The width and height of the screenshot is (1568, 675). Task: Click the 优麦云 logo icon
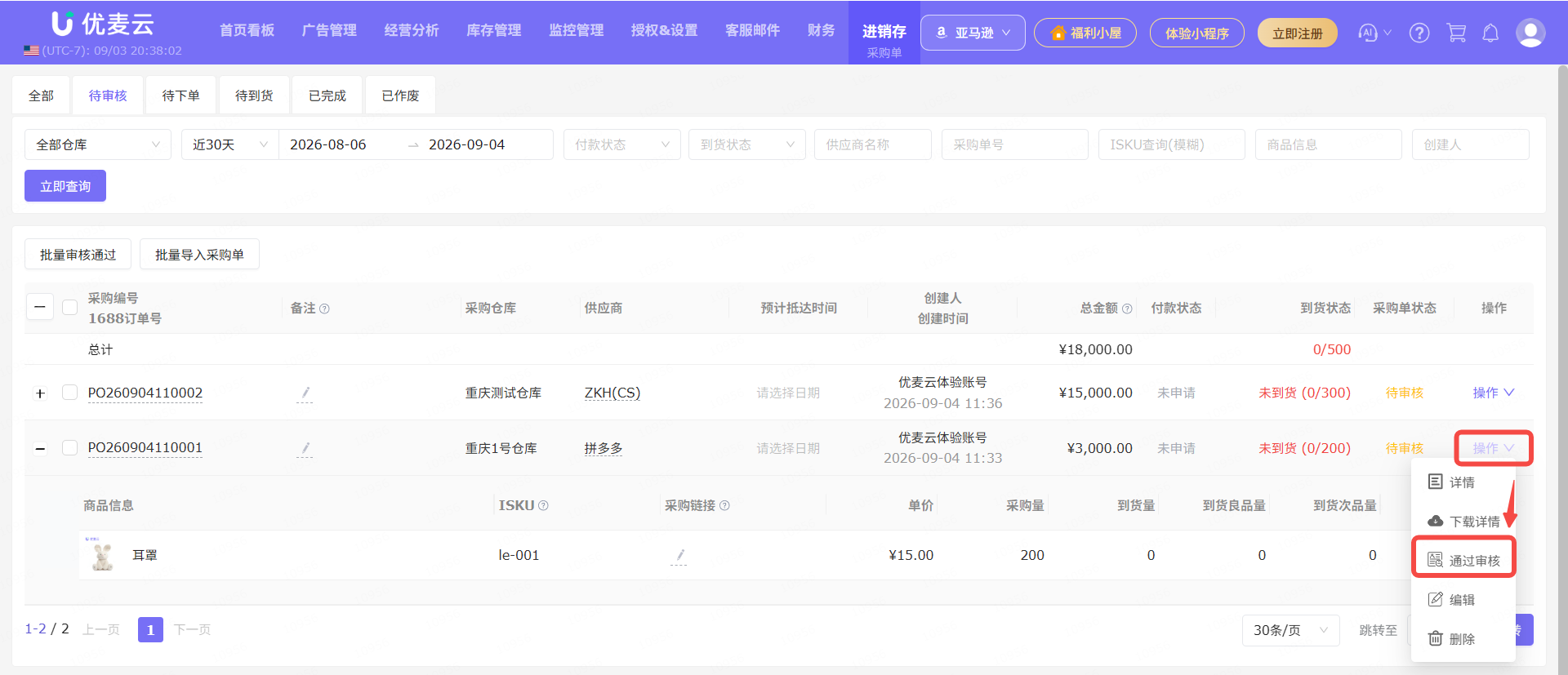click(x=62, y=24)
